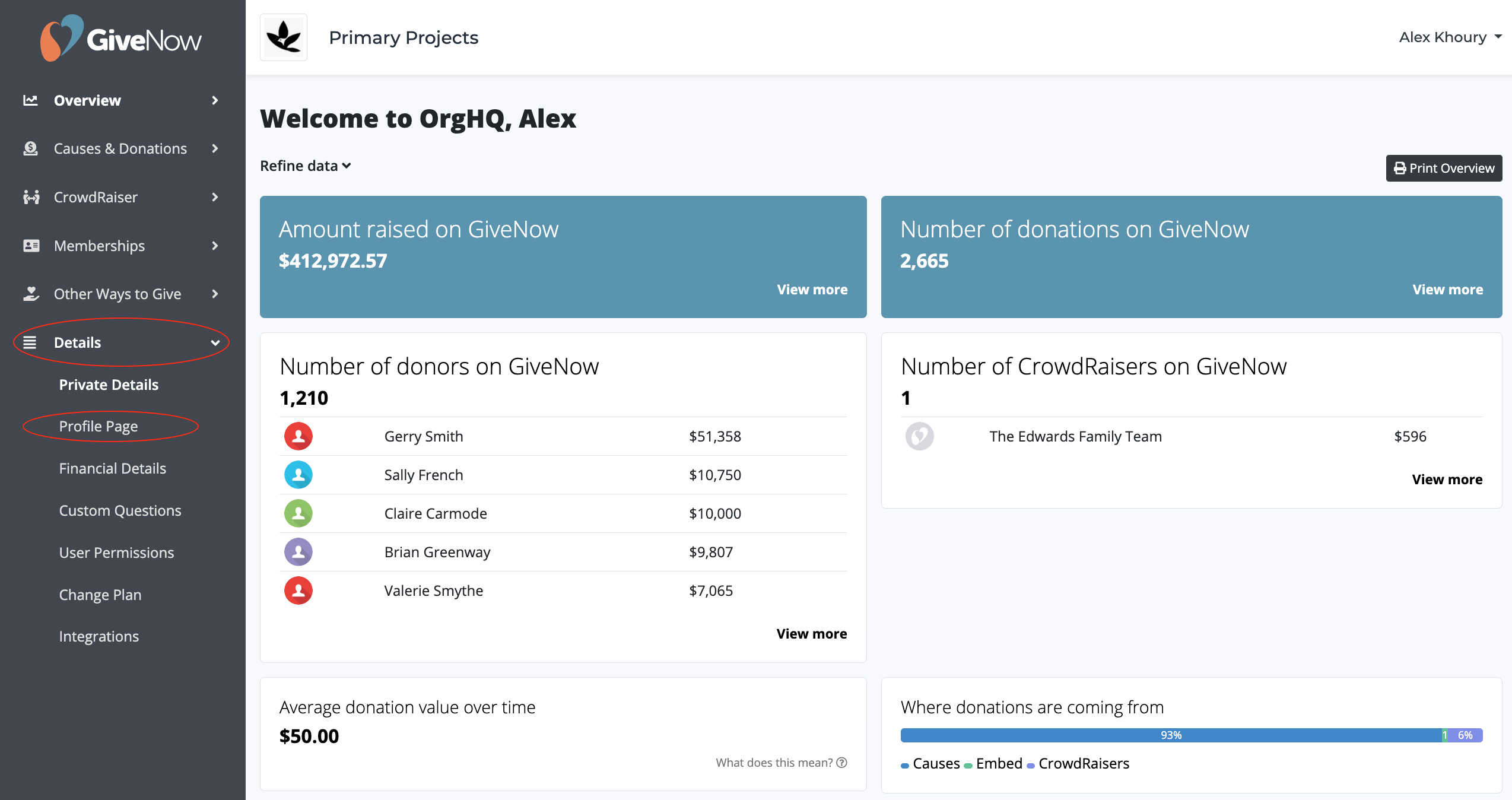Collapse the Details menu chevron
1512x800 pixels.
pyautogui.click(x=215, y=342)
